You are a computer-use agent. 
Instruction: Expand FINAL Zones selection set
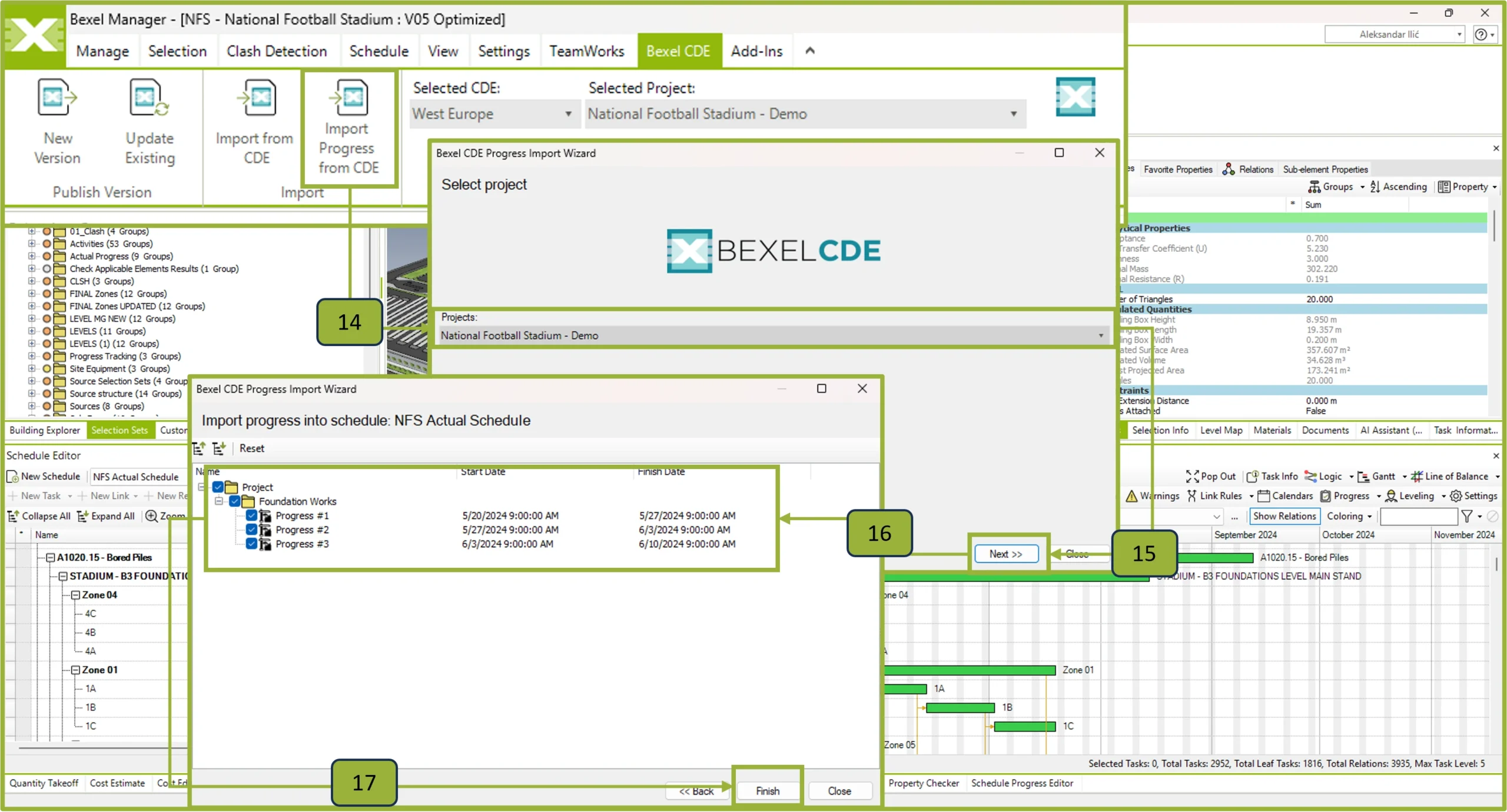click(32, 294)
